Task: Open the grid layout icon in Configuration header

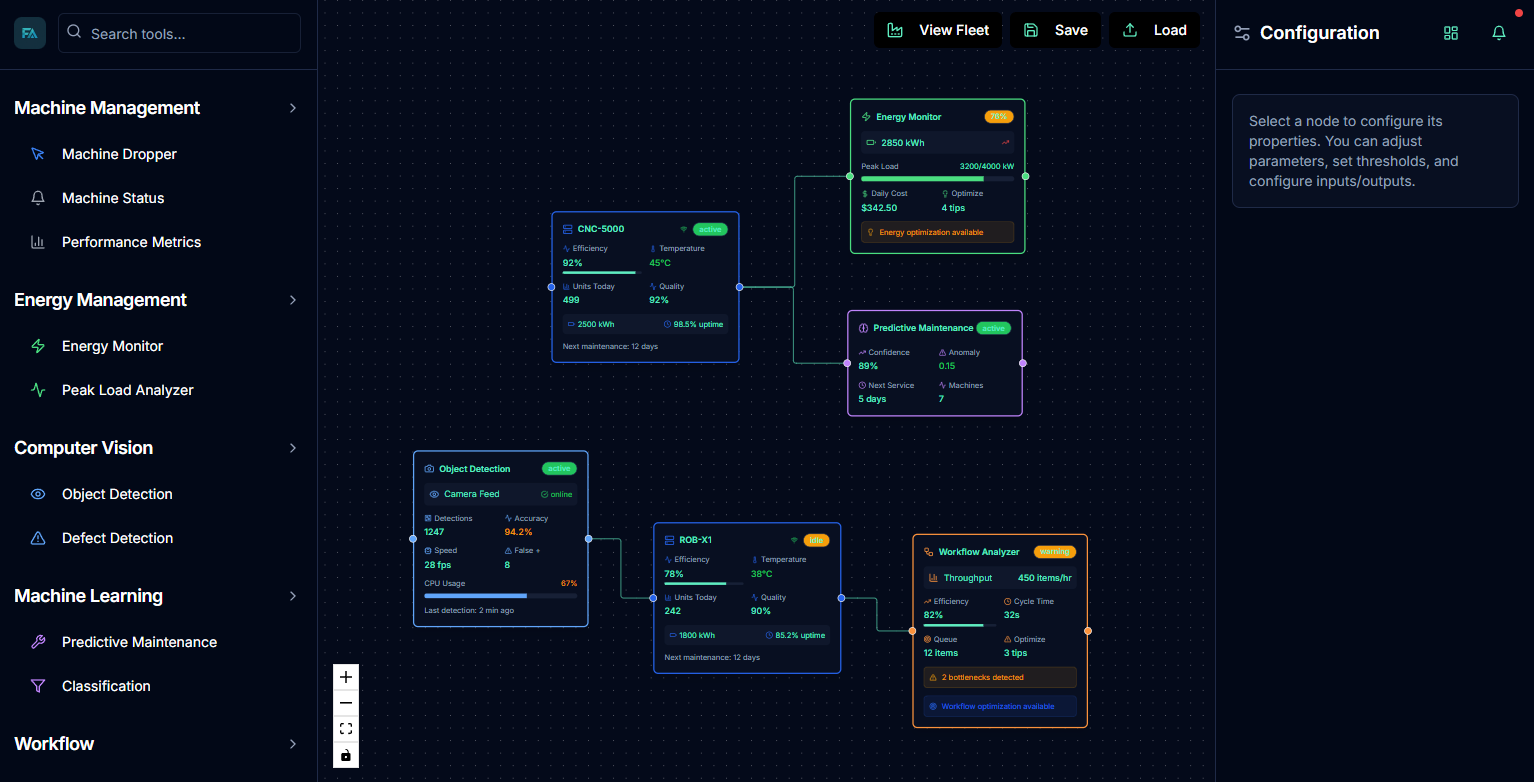Action: pyautogui.click(x=1451, y=33)
